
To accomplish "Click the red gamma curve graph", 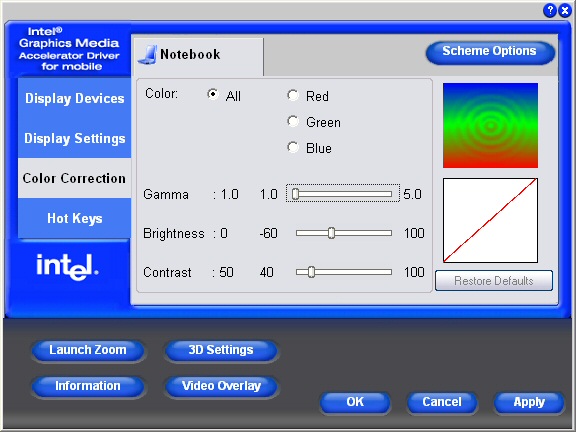I will pyautogui.click(x=490, y=220).
